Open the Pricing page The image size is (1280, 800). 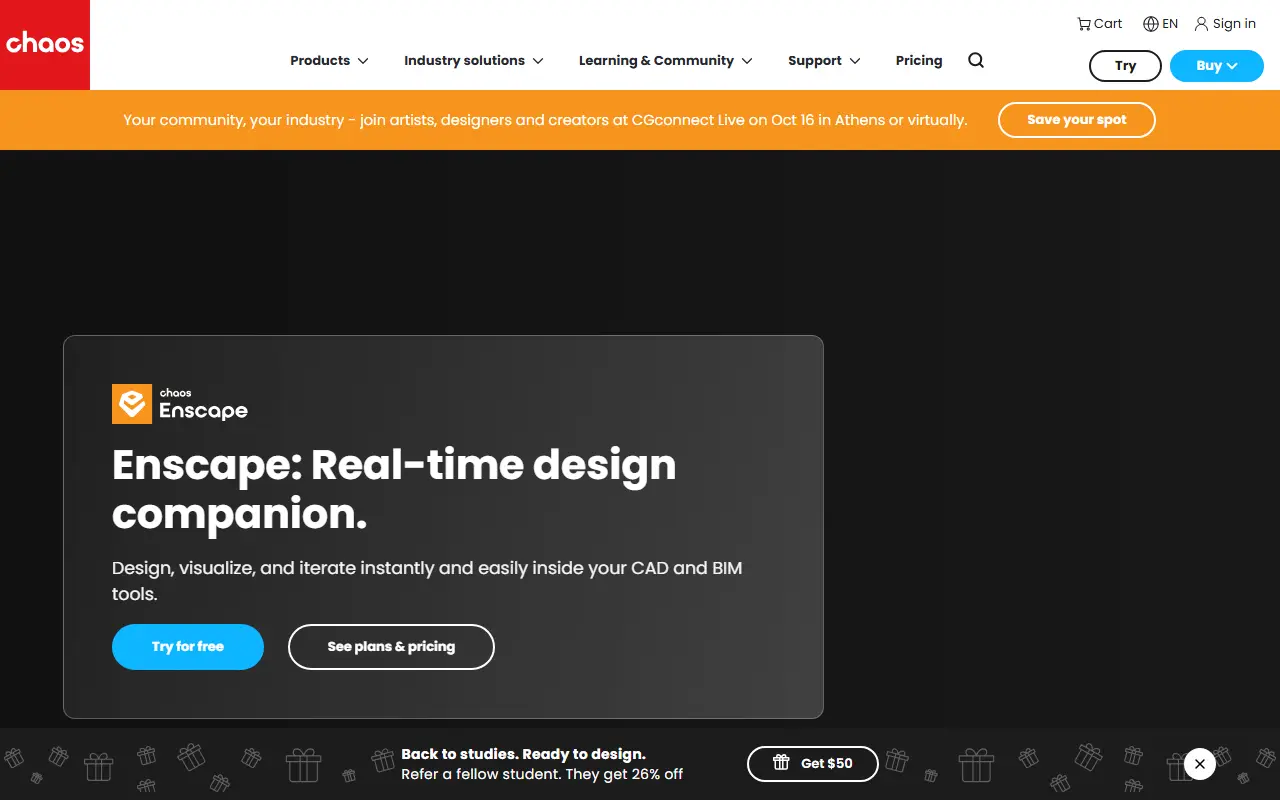[x=919, y=60]
